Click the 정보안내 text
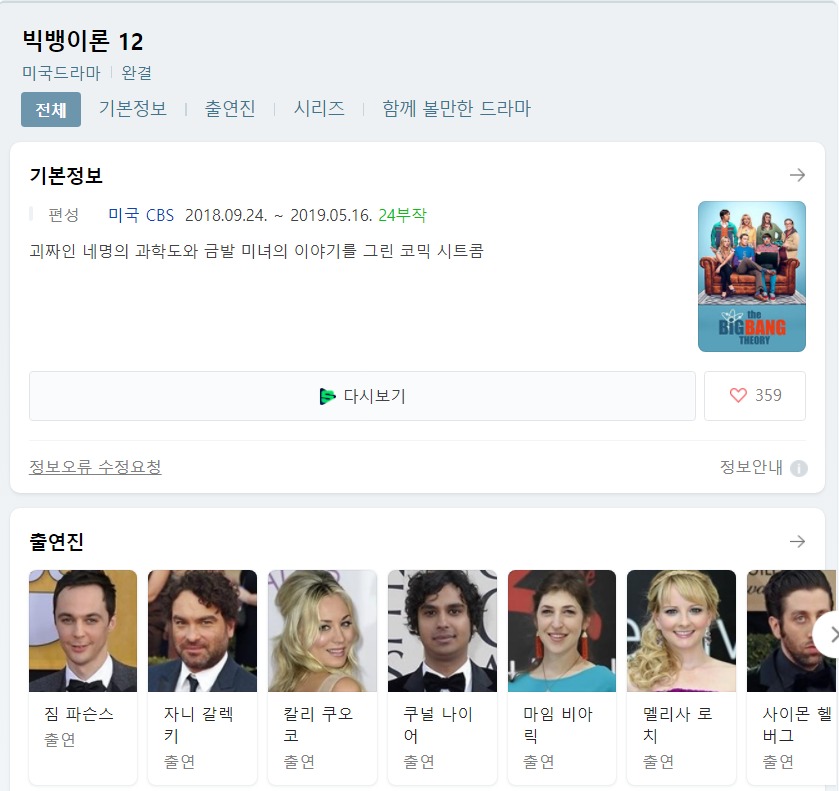 [x=751, y=467]
